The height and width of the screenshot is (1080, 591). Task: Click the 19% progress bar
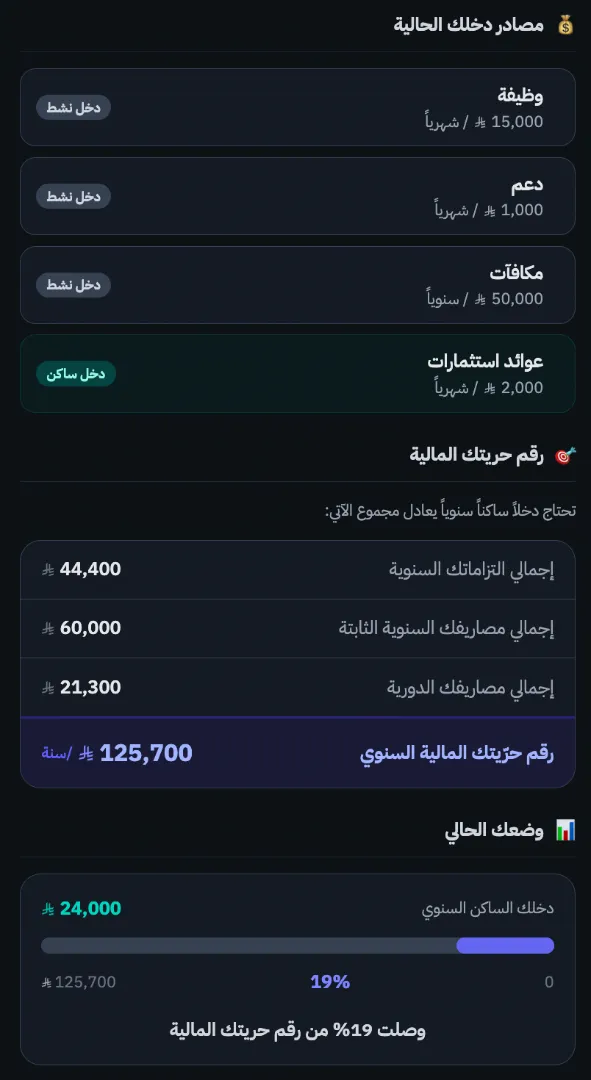296,944
